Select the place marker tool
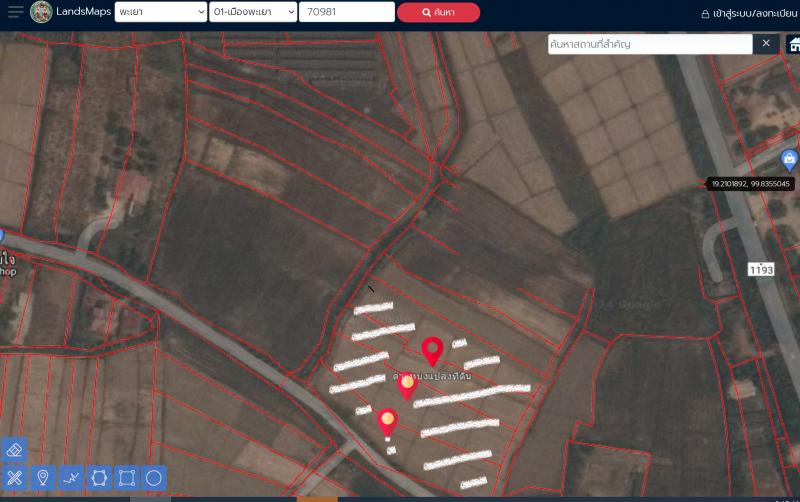 43,477
